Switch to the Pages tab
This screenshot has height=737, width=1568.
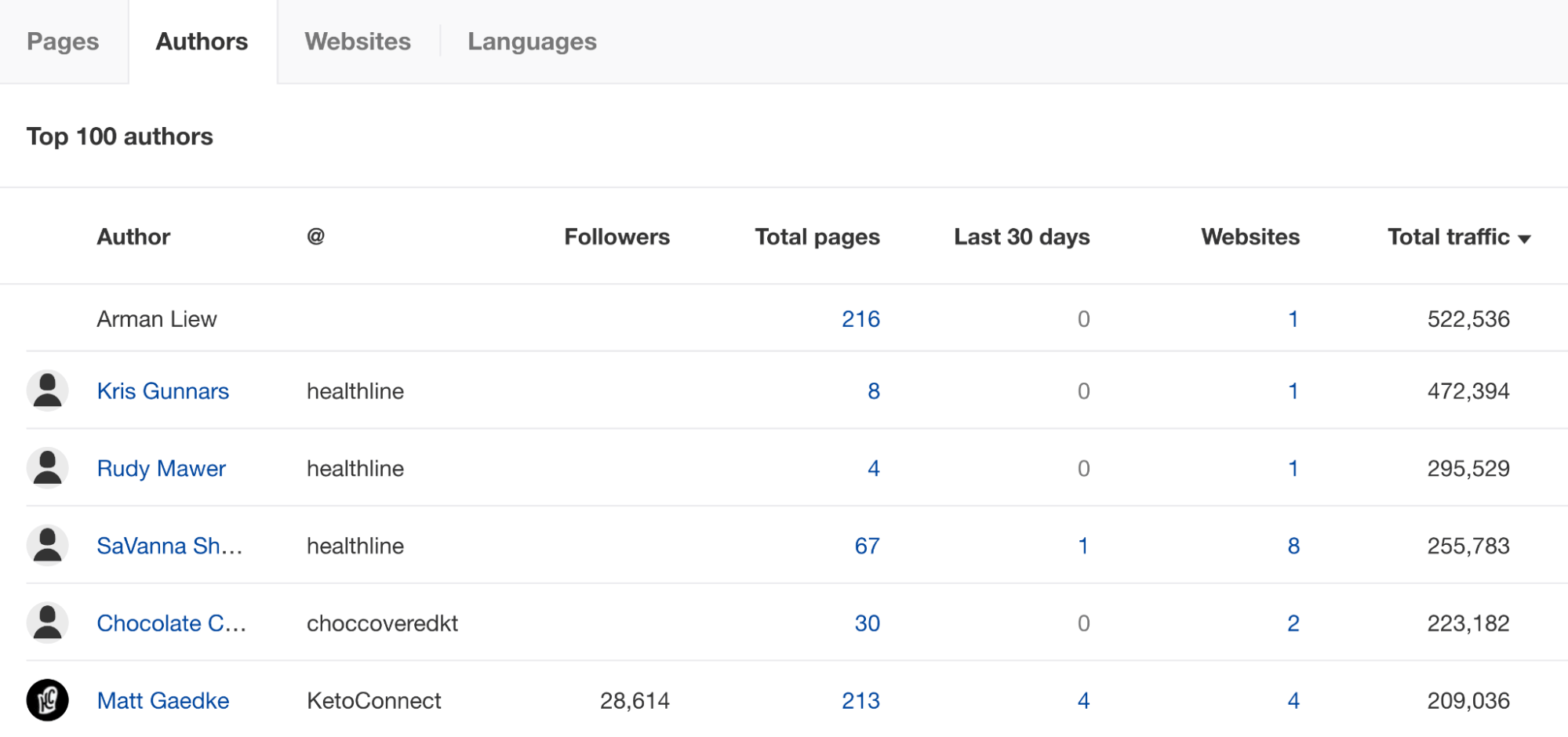pos(63,42)
